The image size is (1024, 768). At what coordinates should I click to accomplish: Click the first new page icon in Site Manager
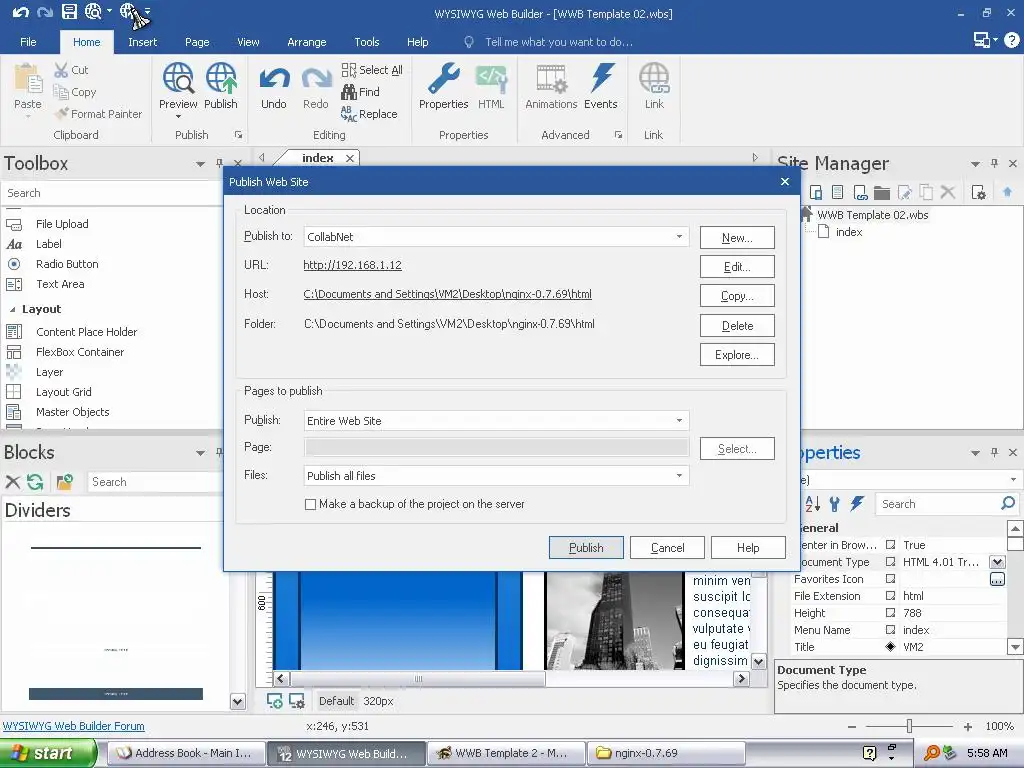(x=816, y=192)
